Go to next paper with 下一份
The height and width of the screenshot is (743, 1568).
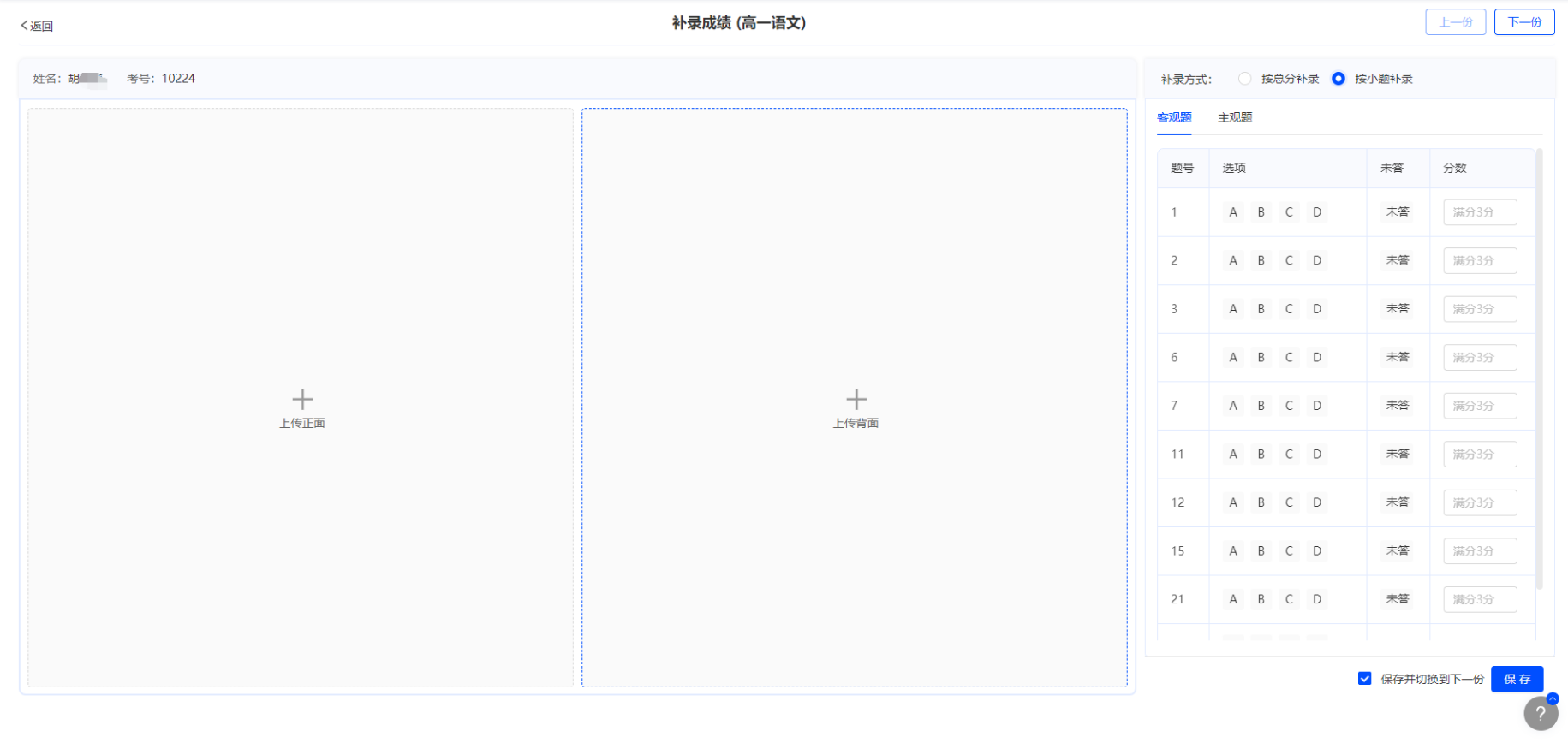click(1524, 22)
